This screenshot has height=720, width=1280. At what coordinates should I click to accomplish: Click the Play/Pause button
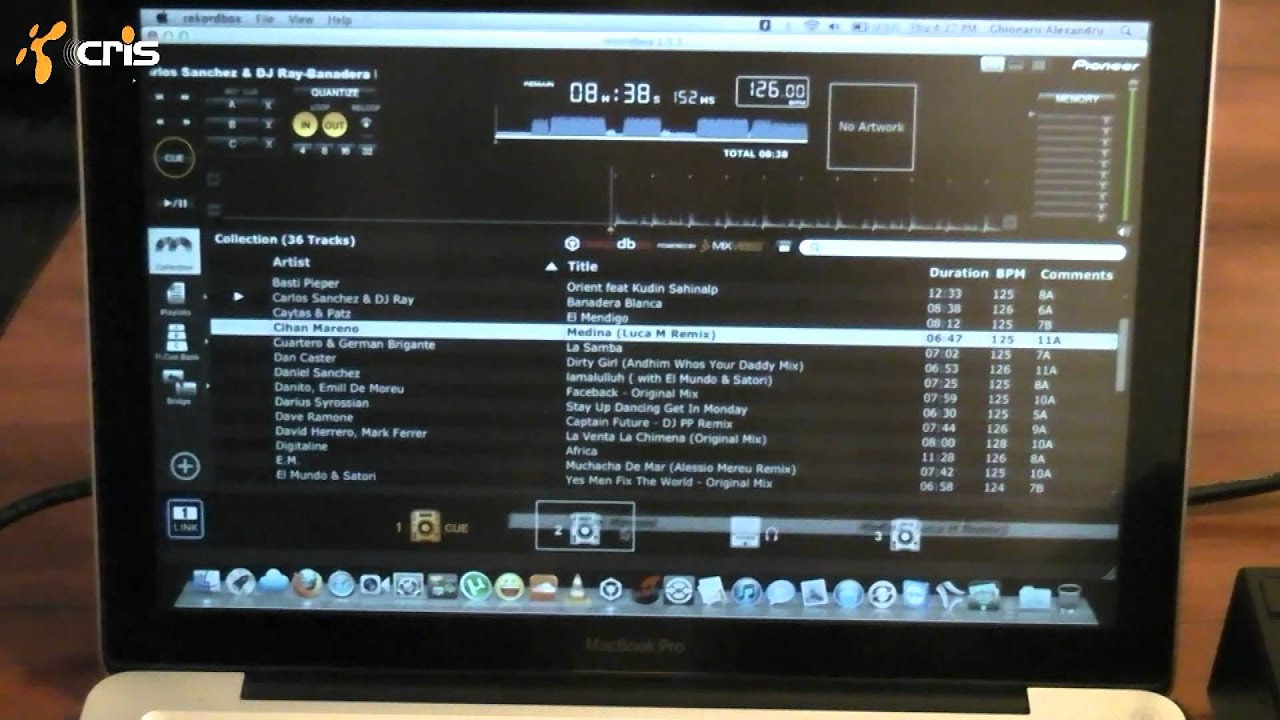click(175, 203)
